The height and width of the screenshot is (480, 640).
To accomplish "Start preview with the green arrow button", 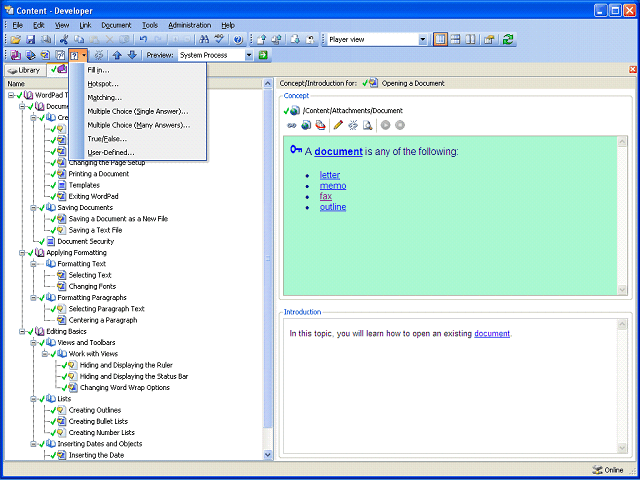I will [x=263, y=55].
